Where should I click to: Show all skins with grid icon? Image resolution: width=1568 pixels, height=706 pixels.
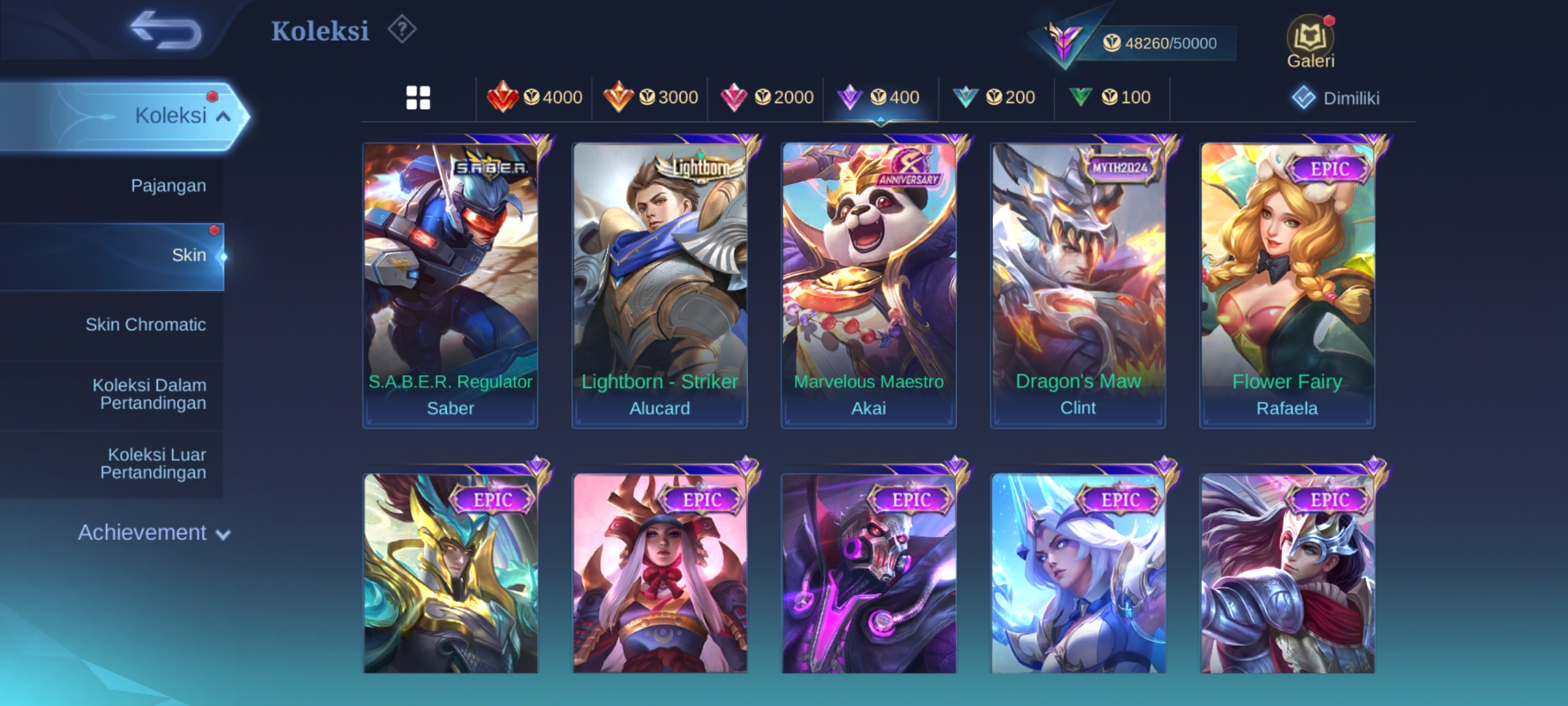point(418,98)
